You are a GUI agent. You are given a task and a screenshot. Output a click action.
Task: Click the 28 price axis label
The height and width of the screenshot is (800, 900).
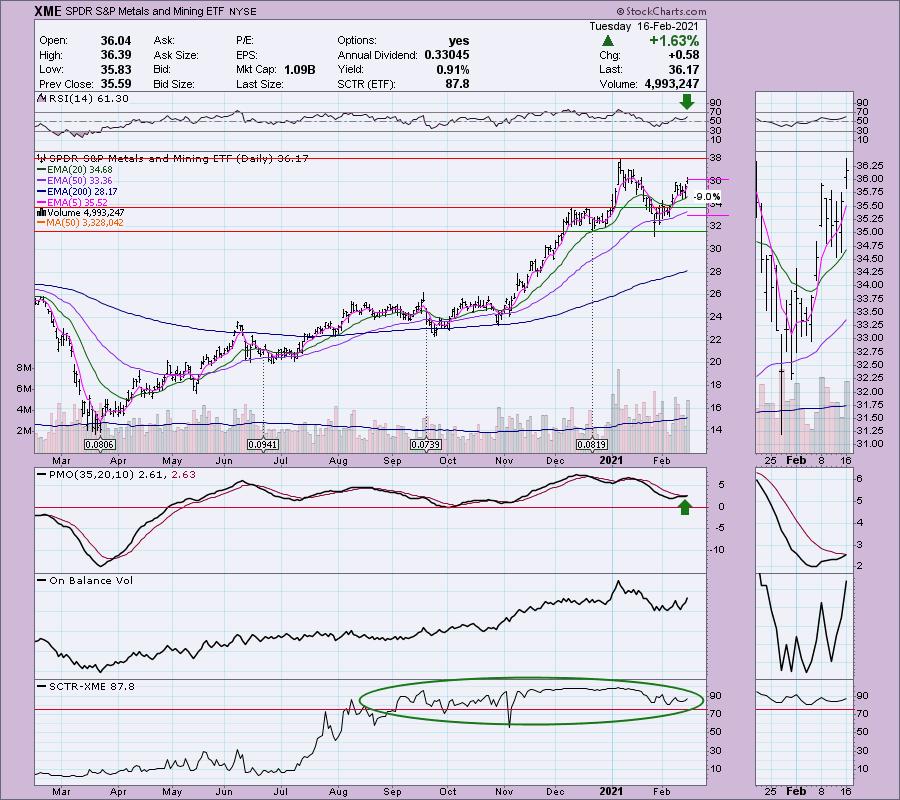point(715,271)
